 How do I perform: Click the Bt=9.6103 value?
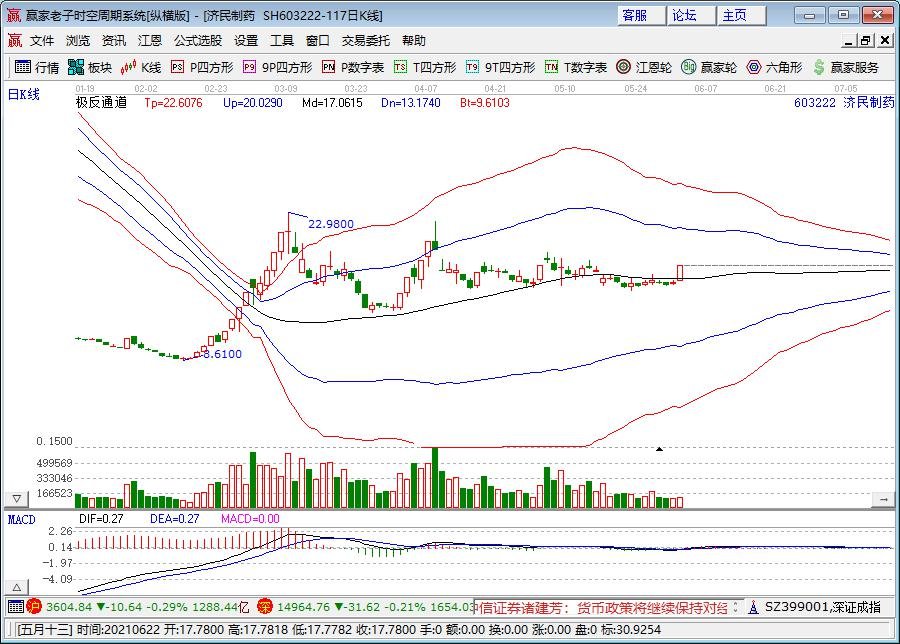tap(484, 103)
